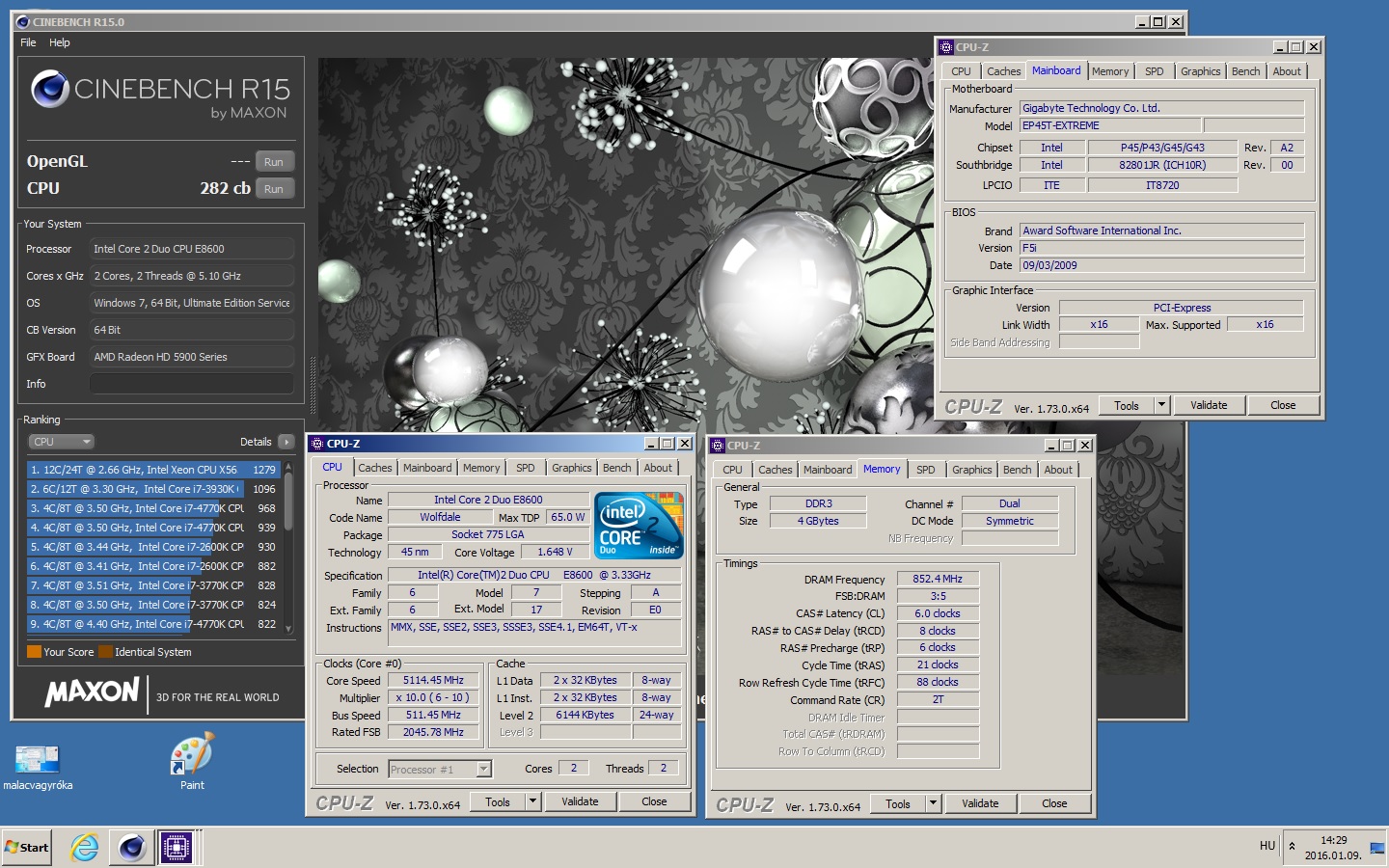Click Validate in the Memory window
The image size is (1389, 868).
pos(980,803)
